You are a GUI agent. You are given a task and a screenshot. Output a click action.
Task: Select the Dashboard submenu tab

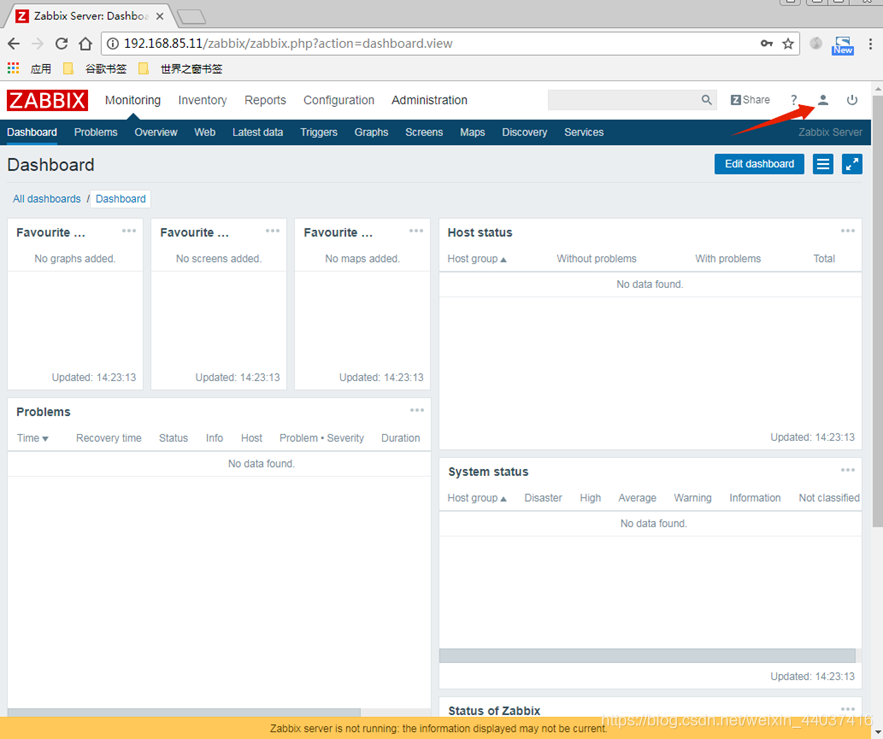click(x=32, y=132)
